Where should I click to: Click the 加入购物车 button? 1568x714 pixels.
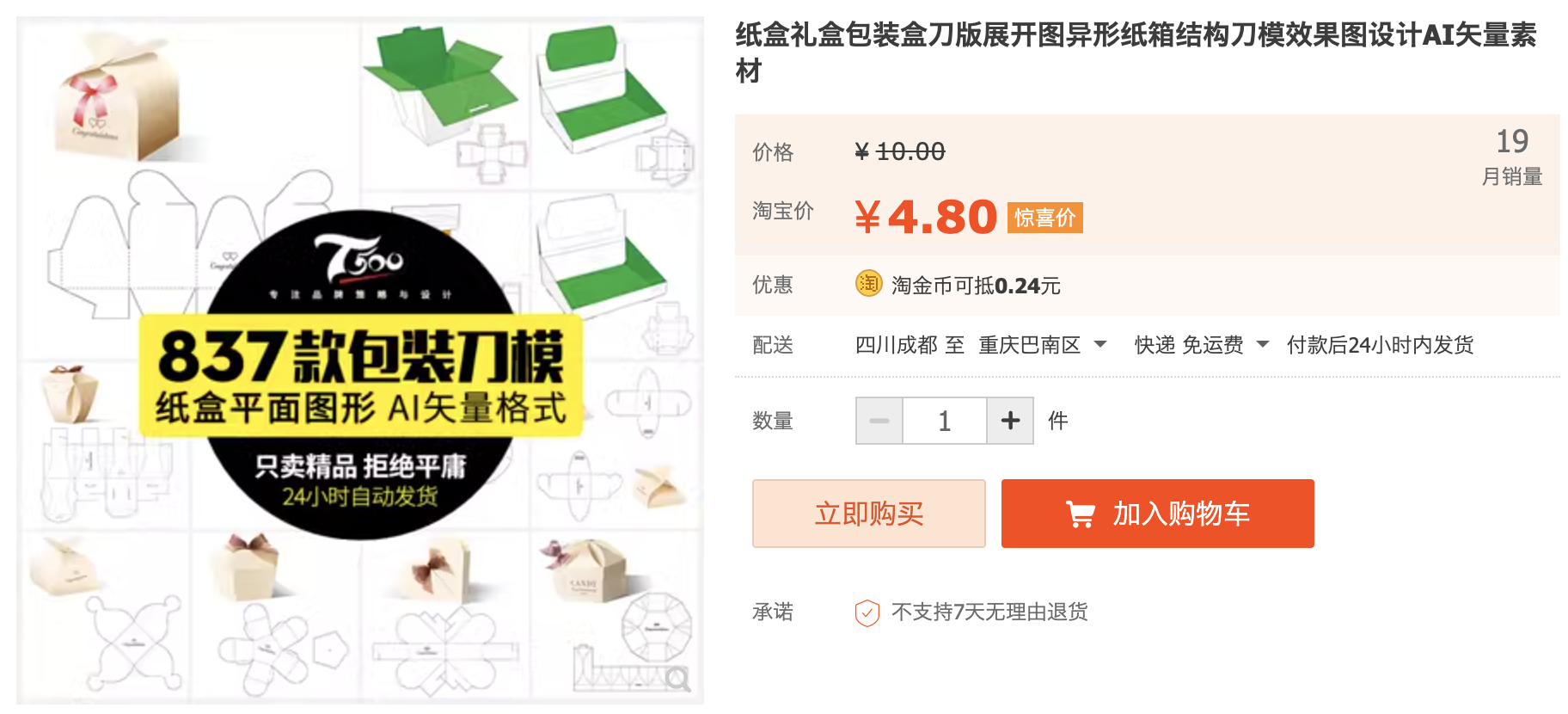point(1157,514)
